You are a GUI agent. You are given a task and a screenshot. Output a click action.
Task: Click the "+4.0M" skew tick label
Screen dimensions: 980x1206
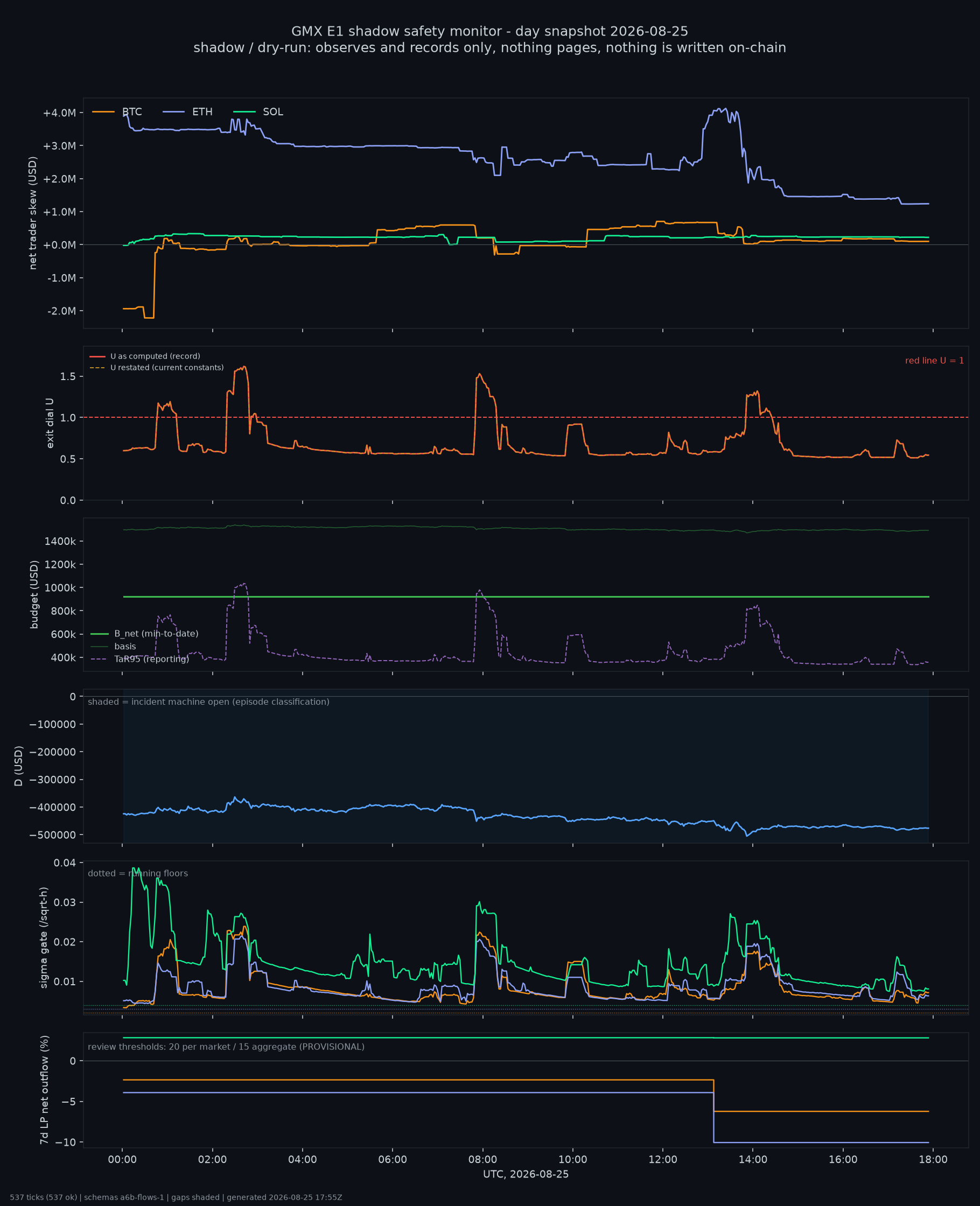[59, 113]
